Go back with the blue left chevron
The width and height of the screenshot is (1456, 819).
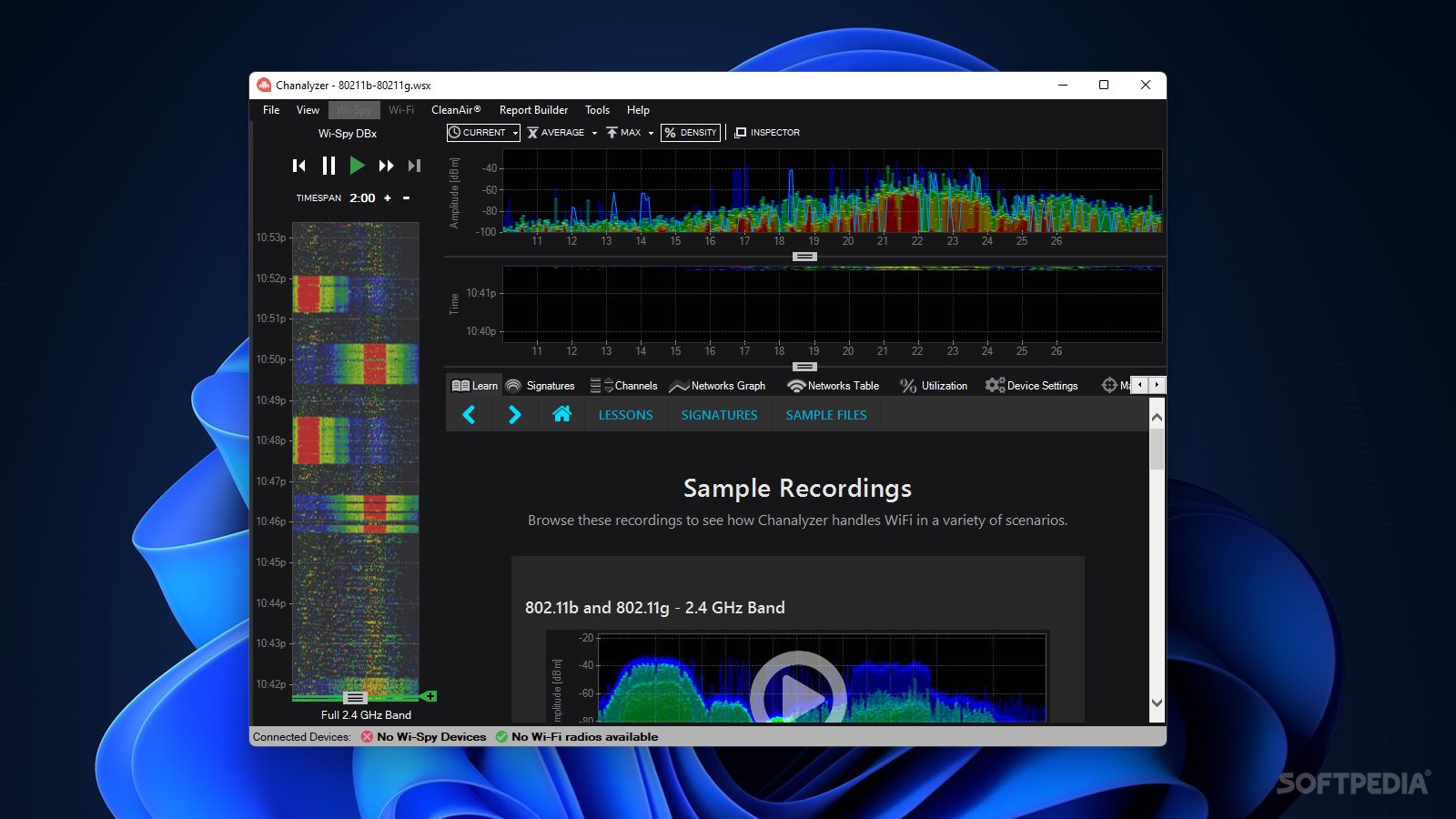pyautogui.click(x=469, y=415)
